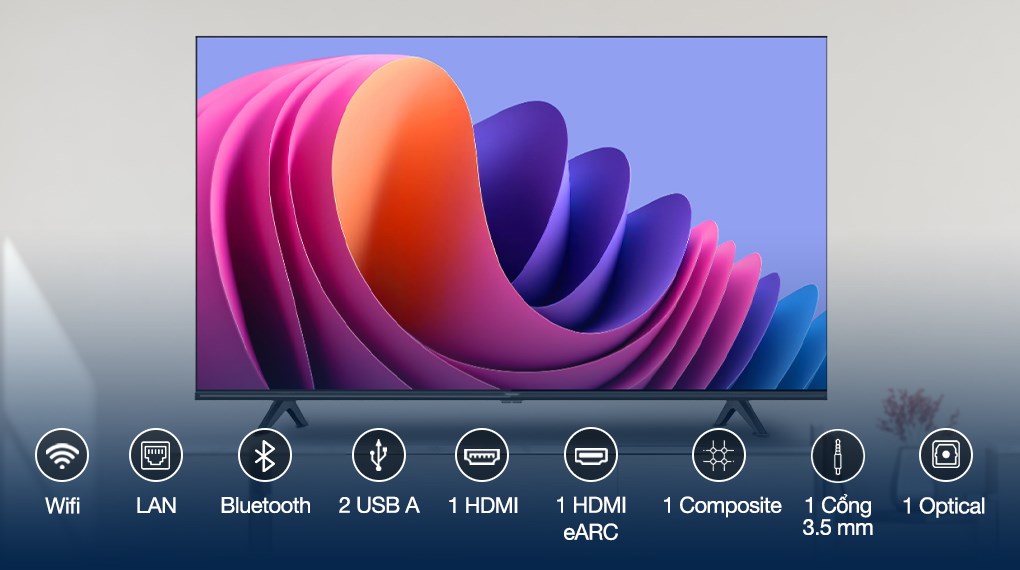Screen dimensions: 1020x570
Task: Click the icon above '1 HDMI'
Action: [x=482, y=455]
